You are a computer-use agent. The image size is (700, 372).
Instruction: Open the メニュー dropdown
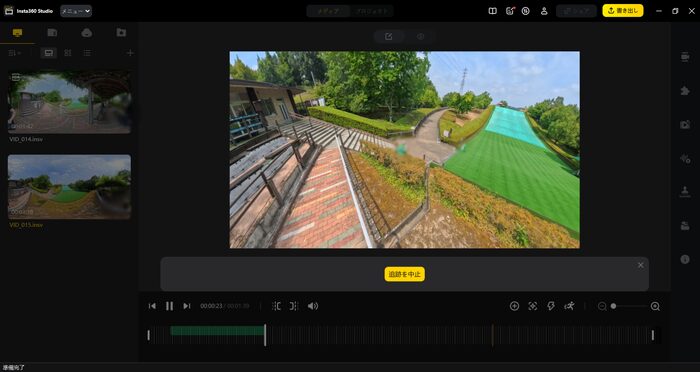click(76, 11)
